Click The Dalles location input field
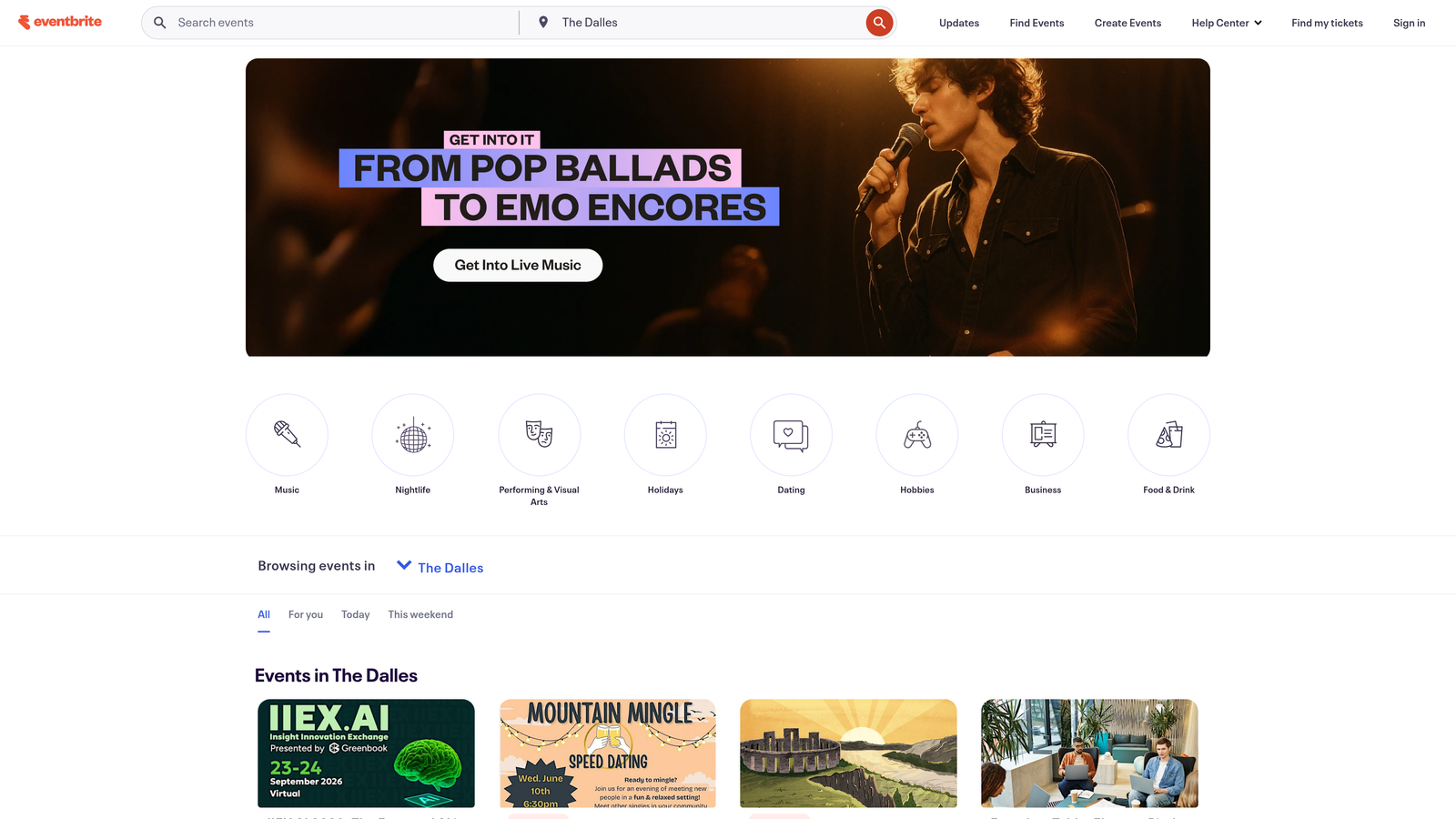This screenshot has height=819, width=1456. click(x=710, y=23)
